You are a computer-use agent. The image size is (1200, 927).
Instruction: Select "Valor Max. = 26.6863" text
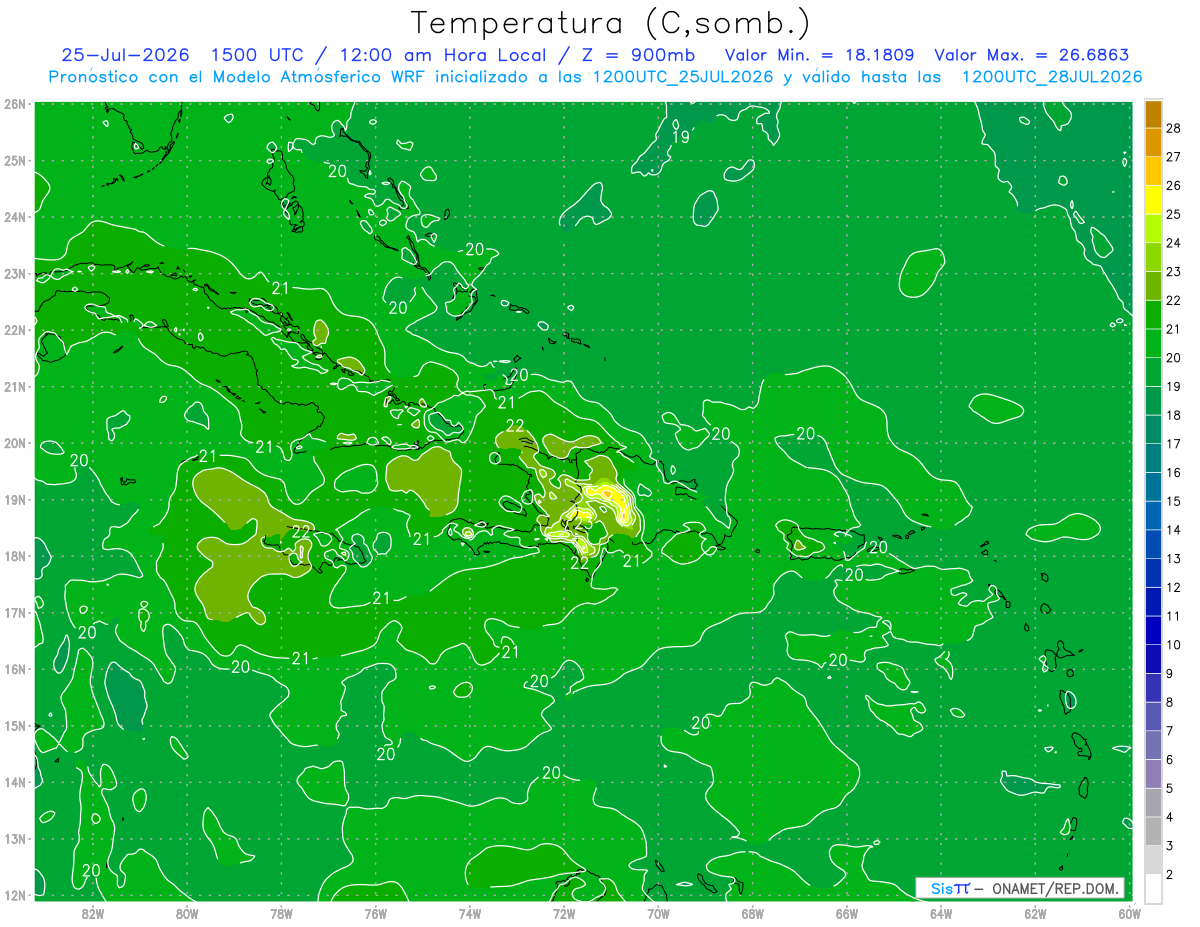[1032, 55]
